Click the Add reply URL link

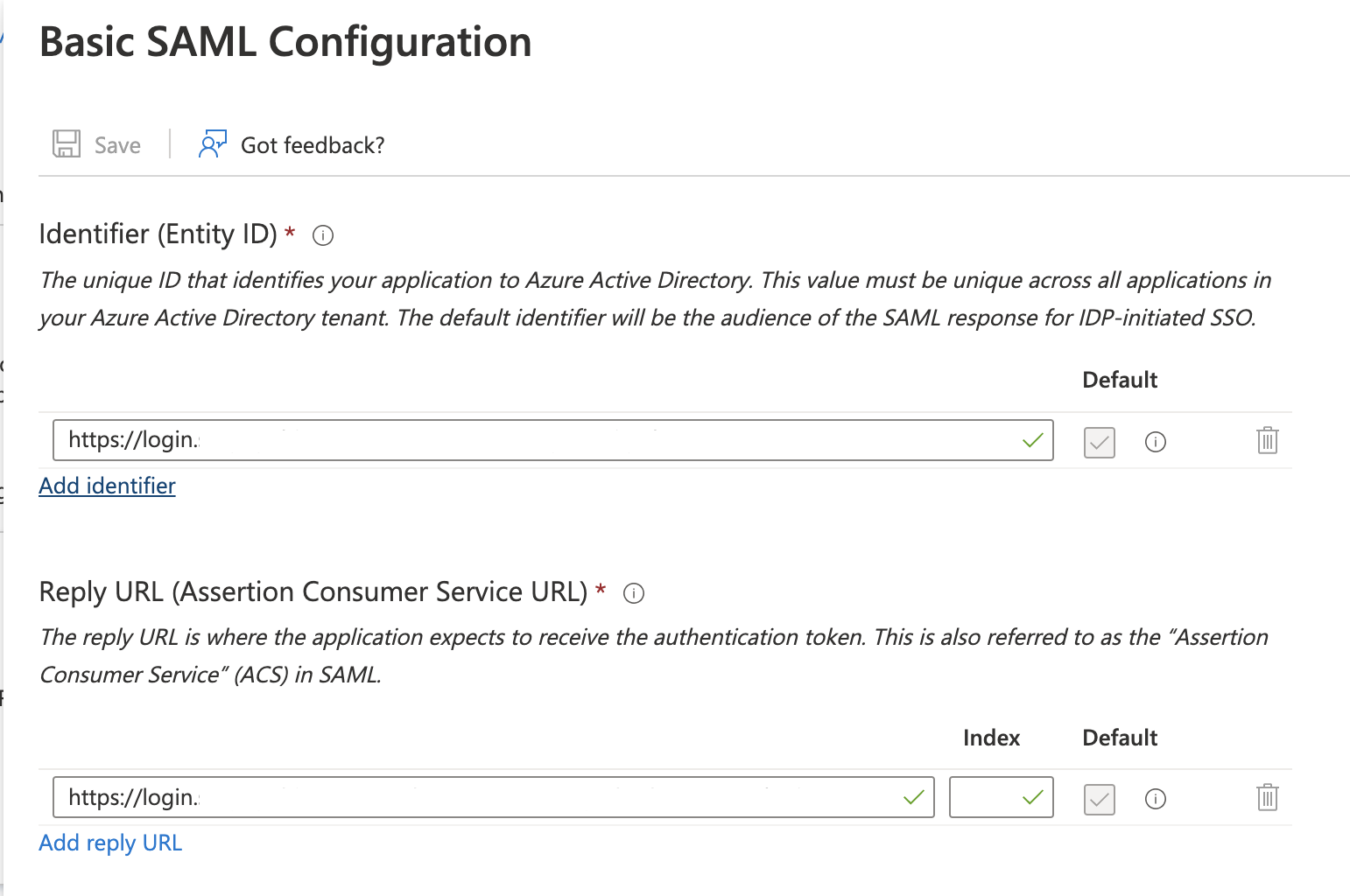click(x=109, y=842)
